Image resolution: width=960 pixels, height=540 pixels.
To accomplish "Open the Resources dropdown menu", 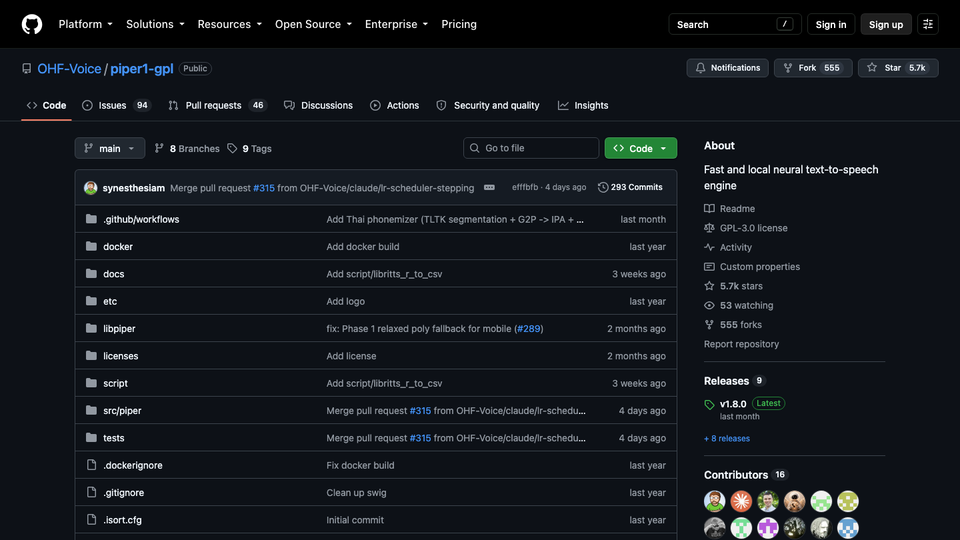I will [230, 24].
